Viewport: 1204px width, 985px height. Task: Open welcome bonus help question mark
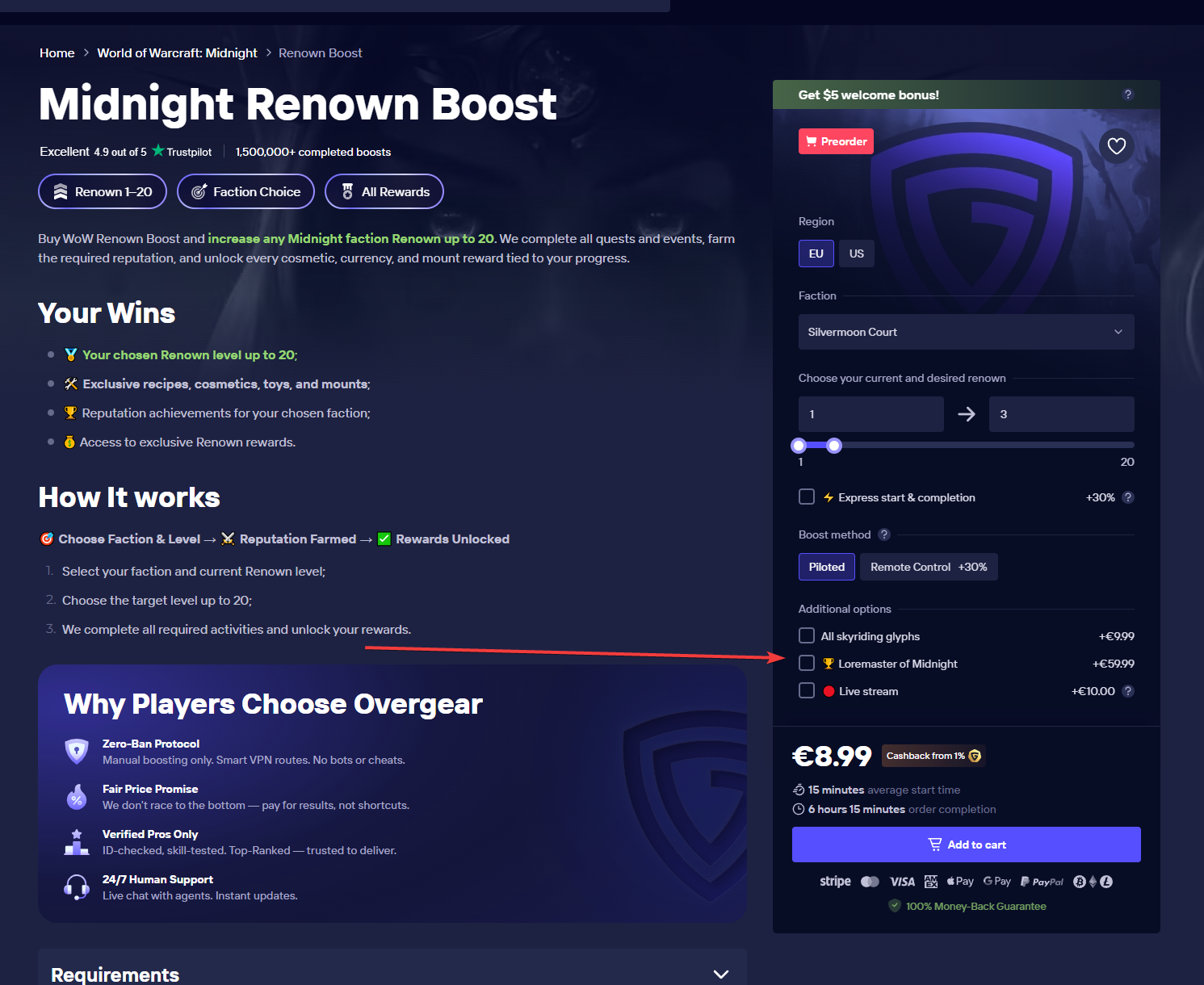coord(1128,94)
